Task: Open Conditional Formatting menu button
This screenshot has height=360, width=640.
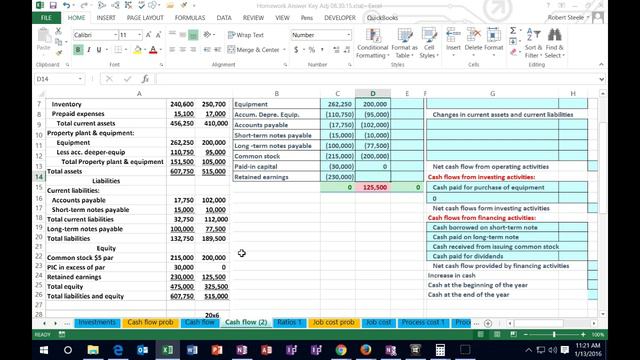Action: click(x=372, y=43)
